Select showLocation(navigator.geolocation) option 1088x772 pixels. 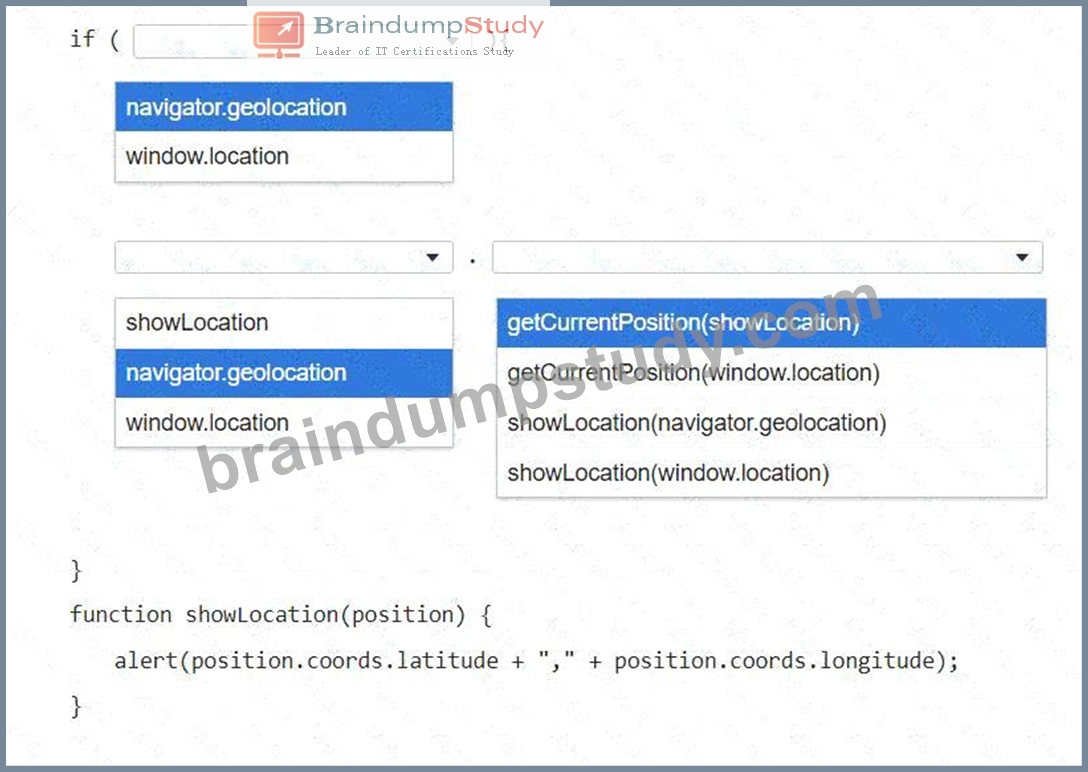tap(771, 422)
